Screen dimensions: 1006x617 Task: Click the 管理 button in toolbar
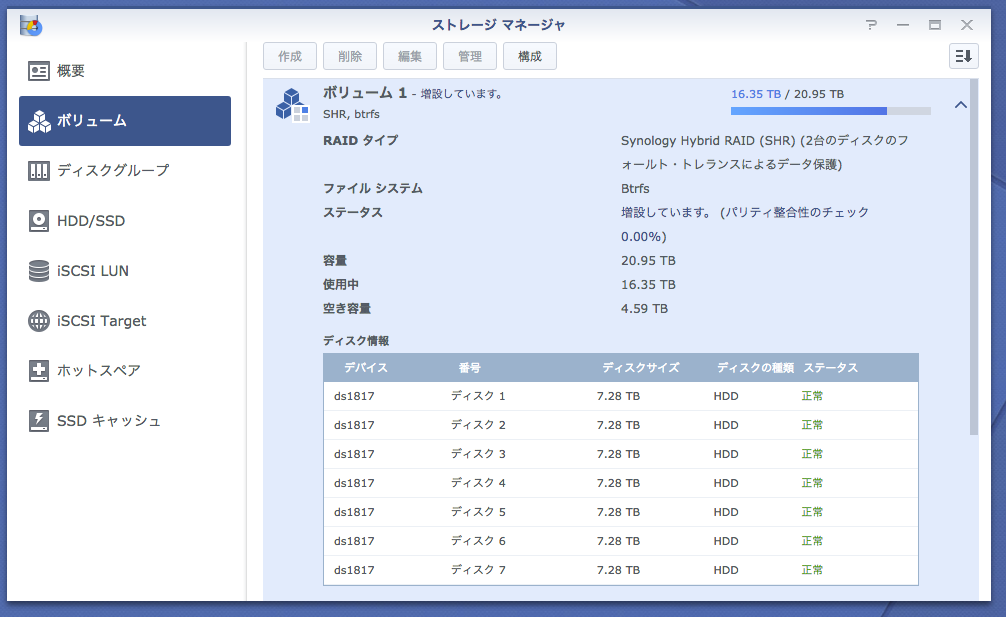(x=470, y=57)
